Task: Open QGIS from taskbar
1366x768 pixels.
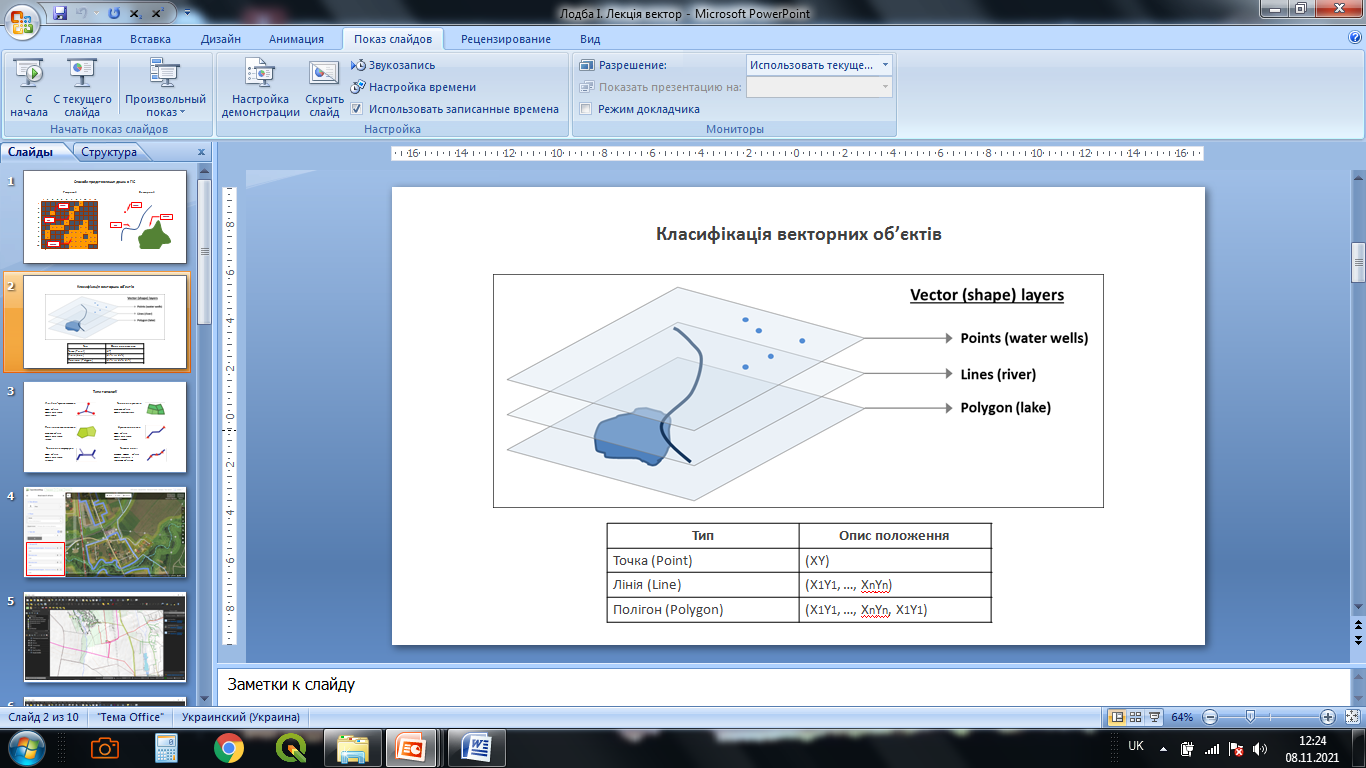Action: tap(291, 748)
